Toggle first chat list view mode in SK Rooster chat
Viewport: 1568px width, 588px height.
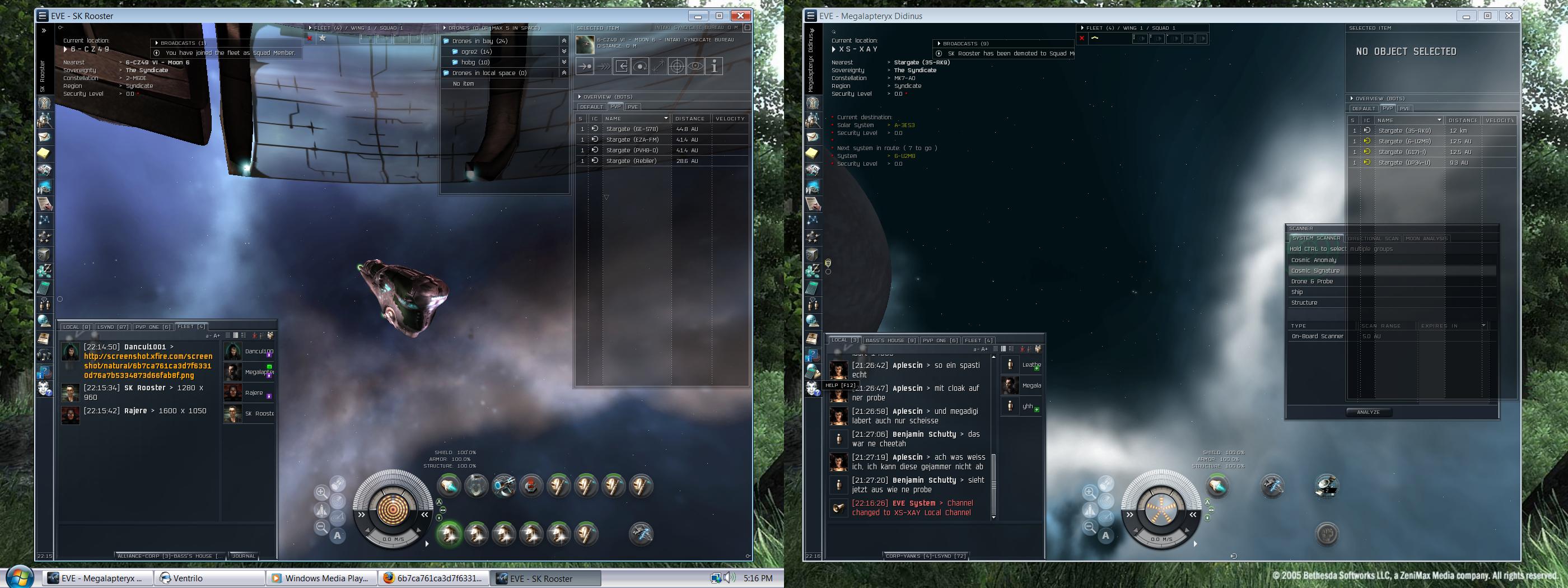pos(228,335)
